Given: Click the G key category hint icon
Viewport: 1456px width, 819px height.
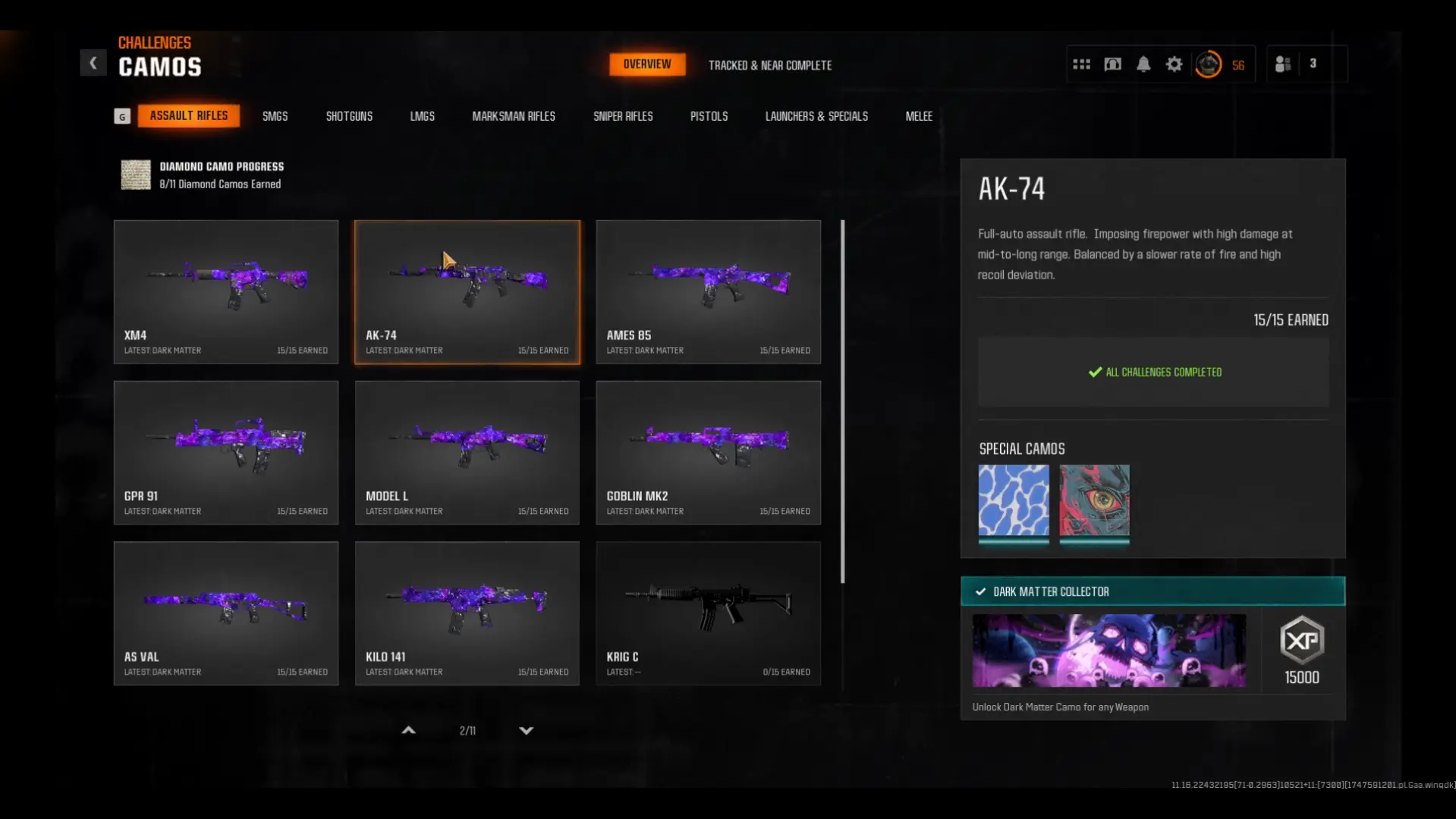Looking at the screenshot, I should [x=122, y=116].
